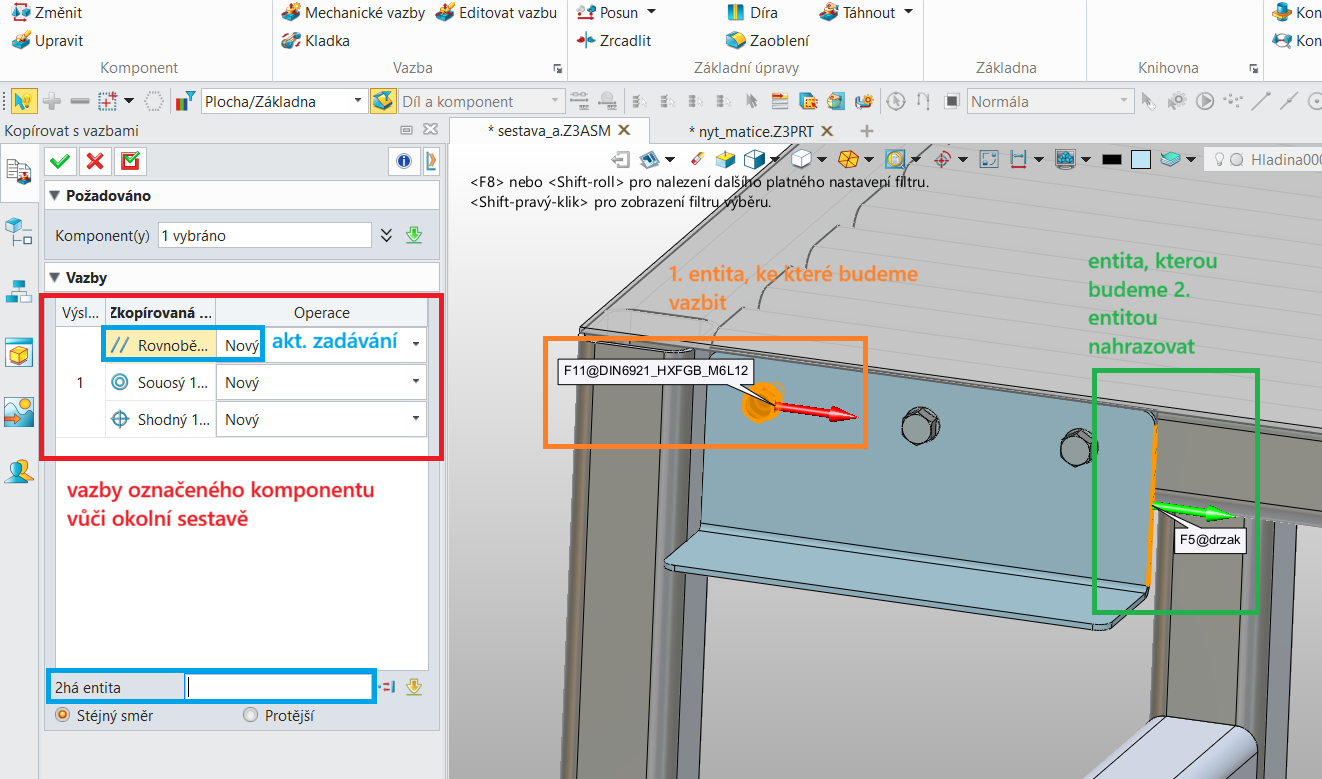
Task: Click the 2há entita input field
Action: (x=279, y=687)
